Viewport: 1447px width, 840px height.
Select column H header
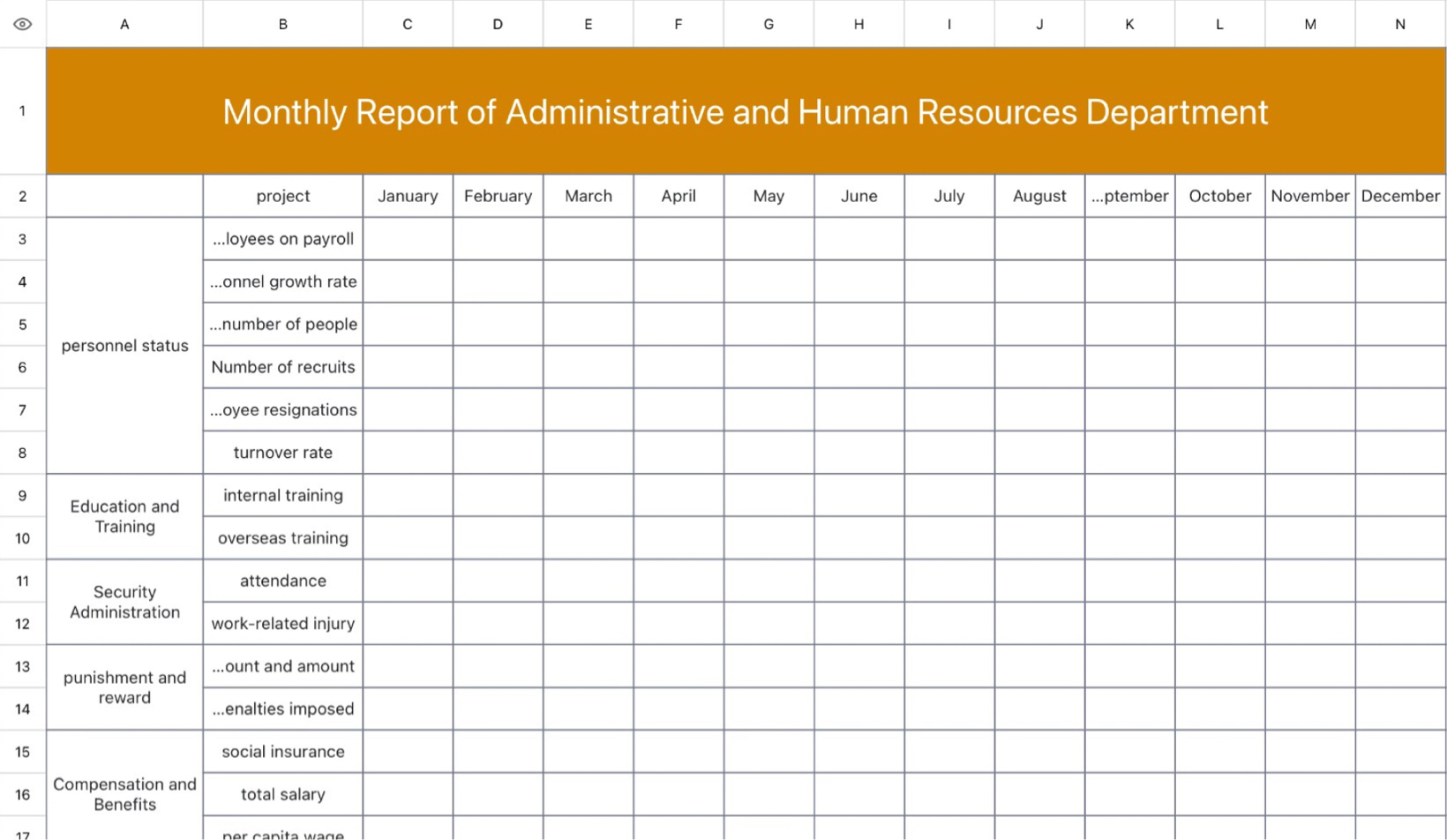click(858, 24)
